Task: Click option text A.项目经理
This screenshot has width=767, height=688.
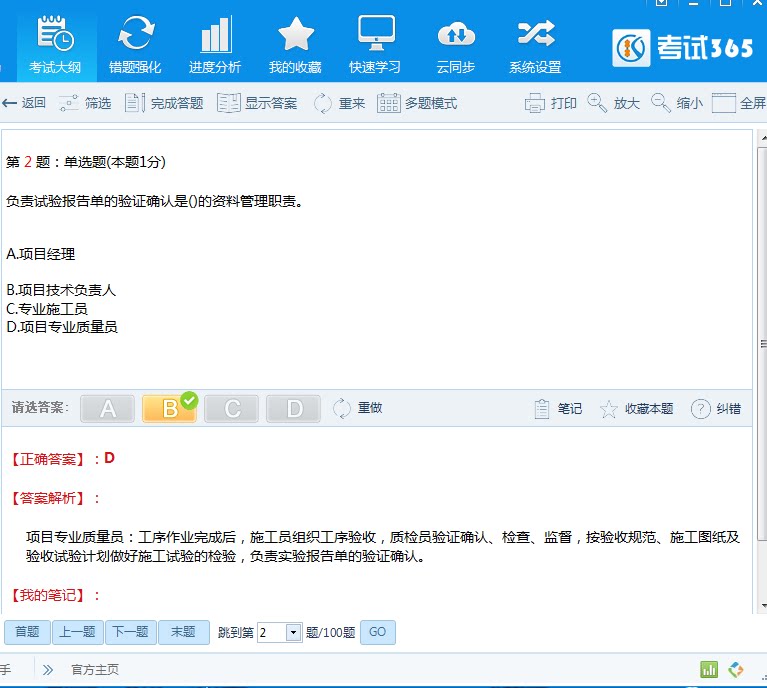Action: tap(41, 254)
